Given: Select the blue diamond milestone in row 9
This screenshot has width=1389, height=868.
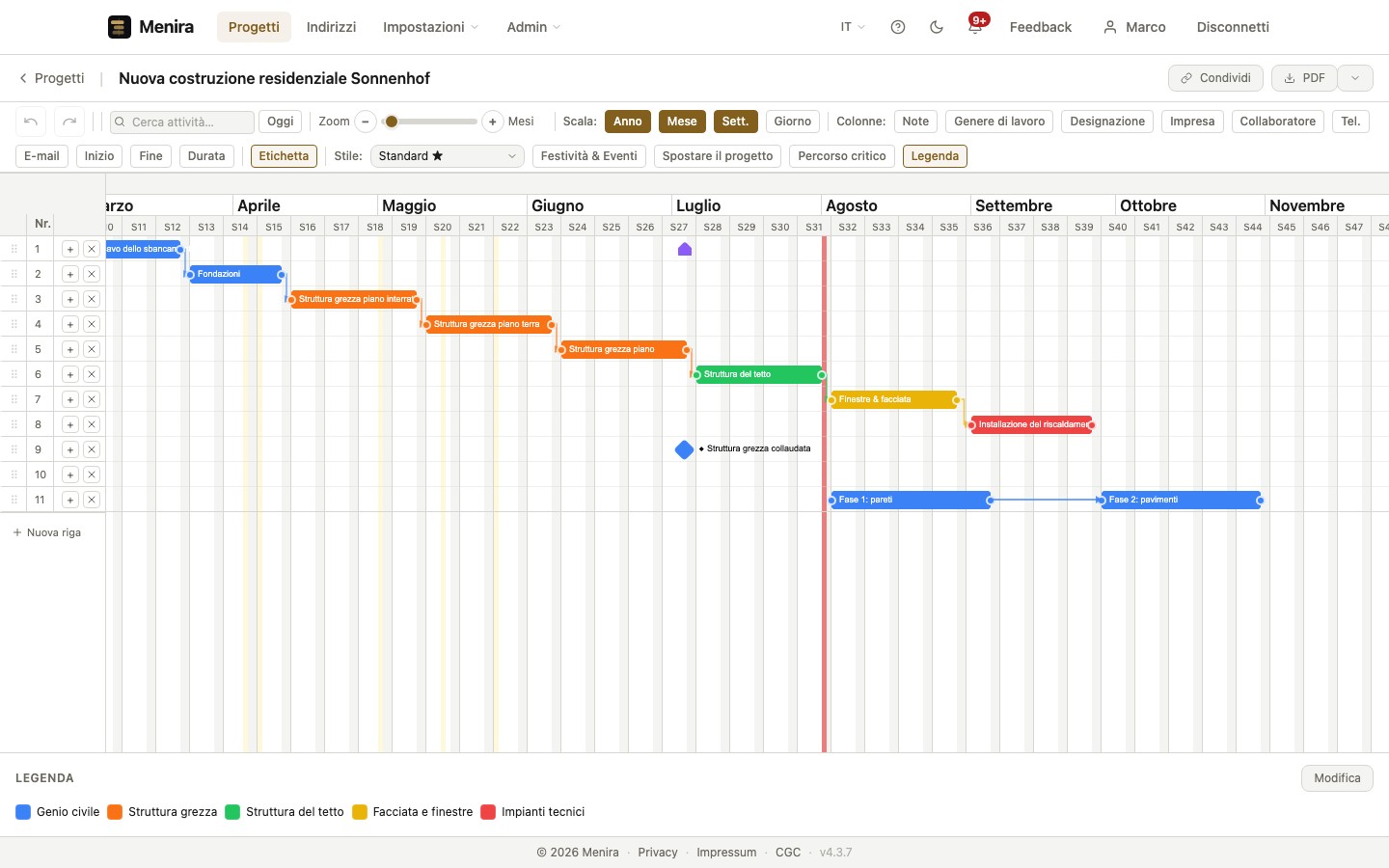Looking at the screenshot, I should [685, 449].
